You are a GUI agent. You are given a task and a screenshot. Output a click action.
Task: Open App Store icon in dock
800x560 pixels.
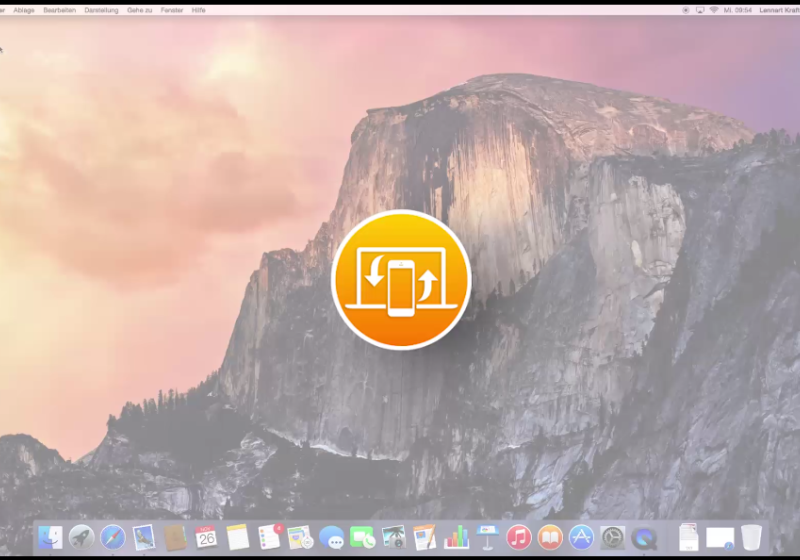[x=581, y=538]
